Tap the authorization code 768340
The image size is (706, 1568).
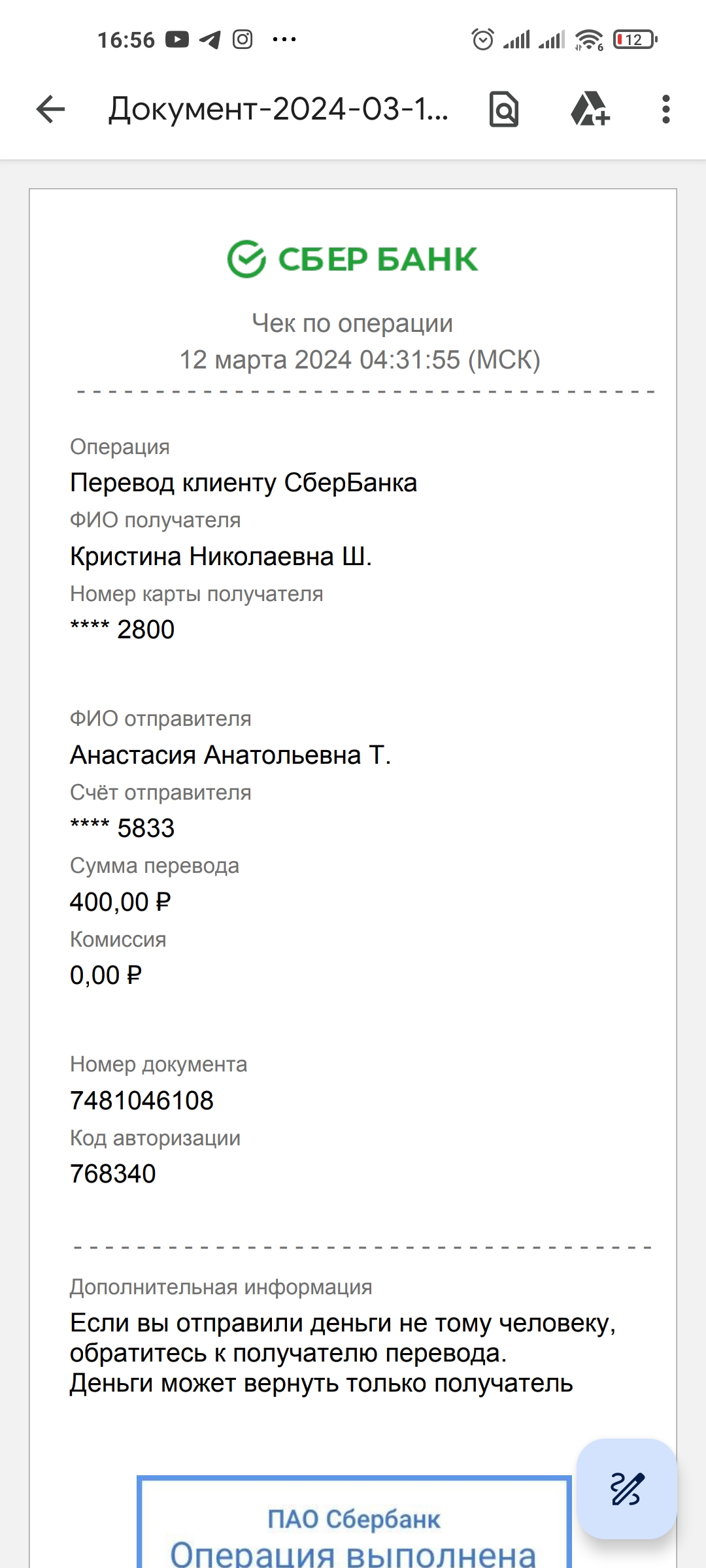click(x=113, y=1174)
